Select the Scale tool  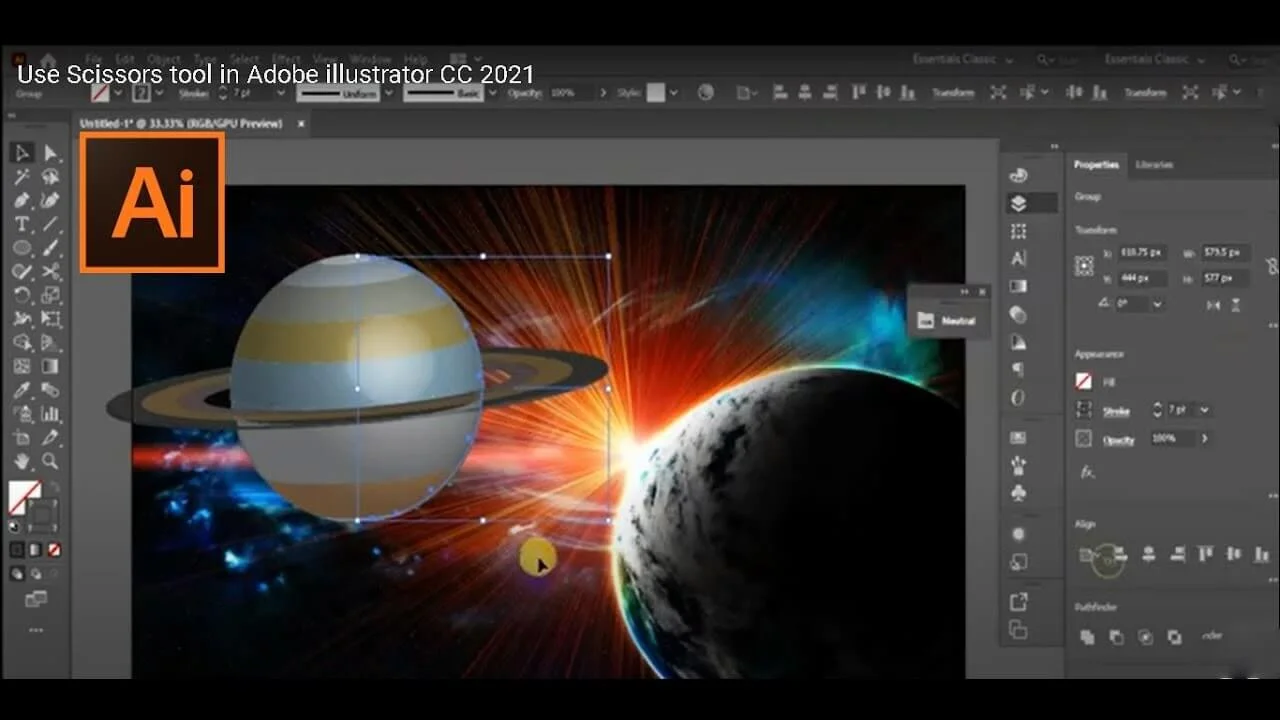click(x=50, y=296)
